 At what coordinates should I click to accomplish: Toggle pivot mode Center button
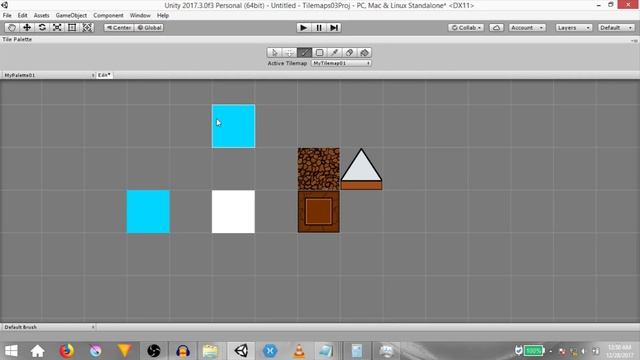tap(119, 28)
